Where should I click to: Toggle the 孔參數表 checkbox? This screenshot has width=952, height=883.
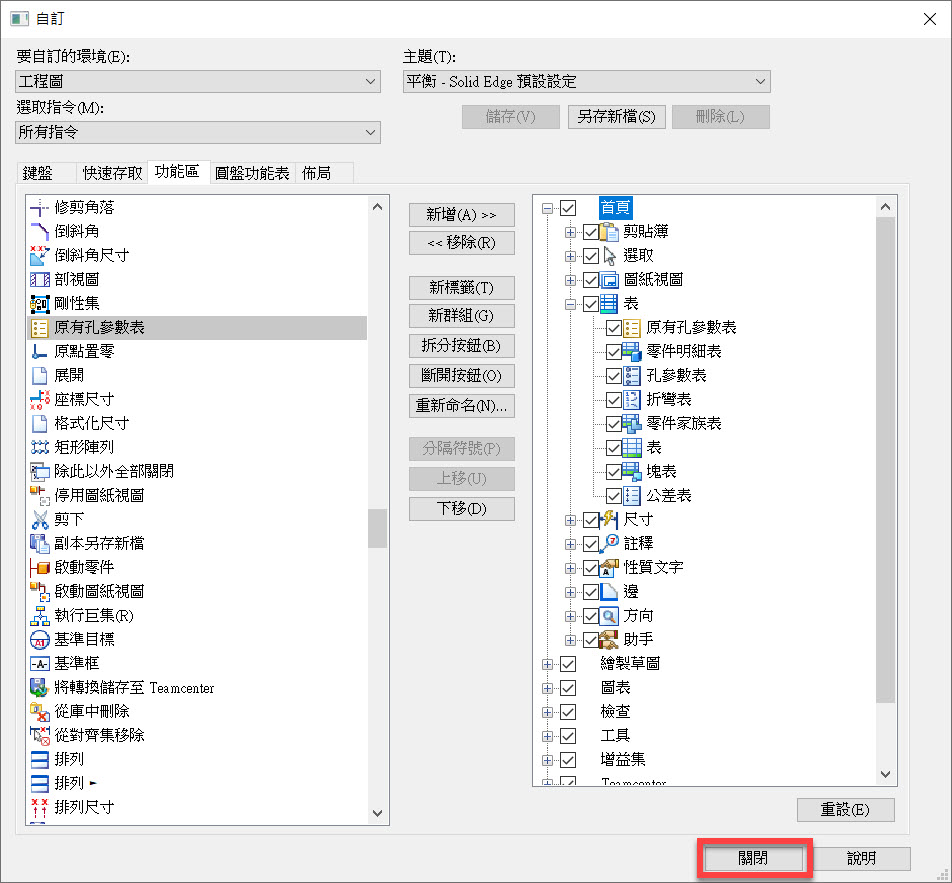click(614, 375)
